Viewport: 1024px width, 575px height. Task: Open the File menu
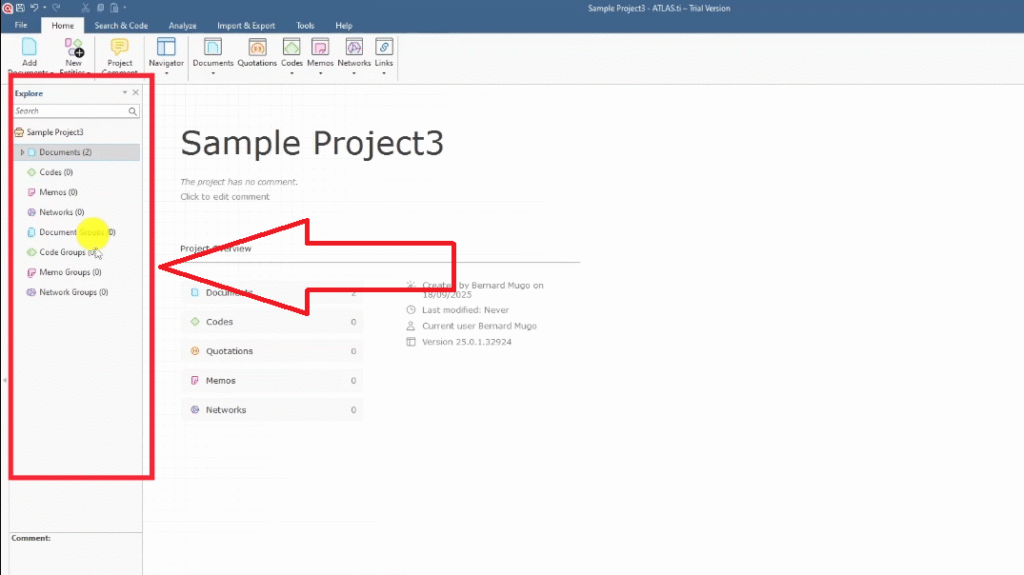tap(21, 25)
